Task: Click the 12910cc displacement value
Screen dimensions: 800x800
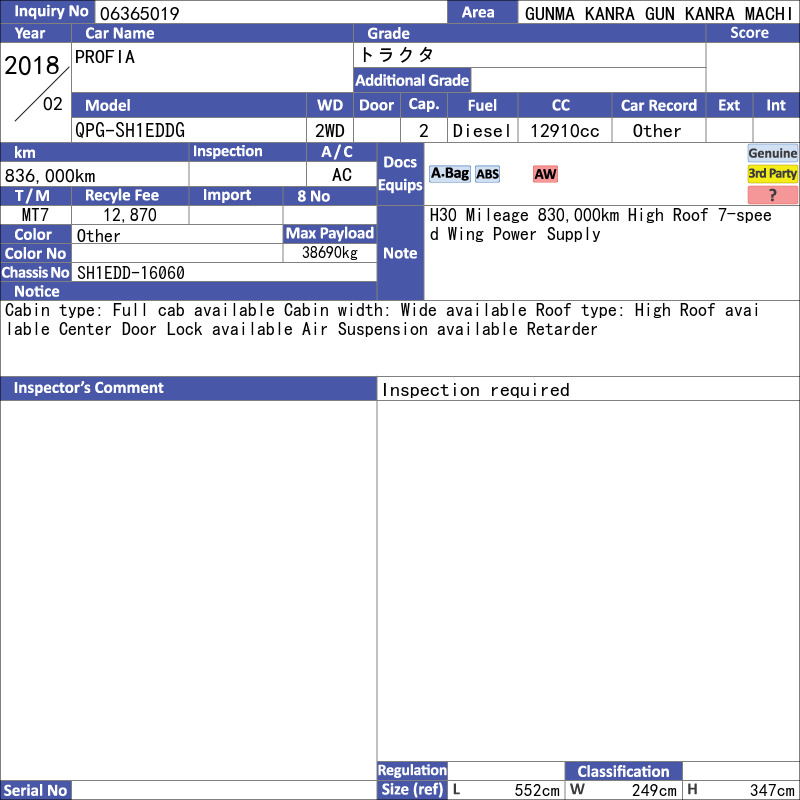Action: click(564, 131)
